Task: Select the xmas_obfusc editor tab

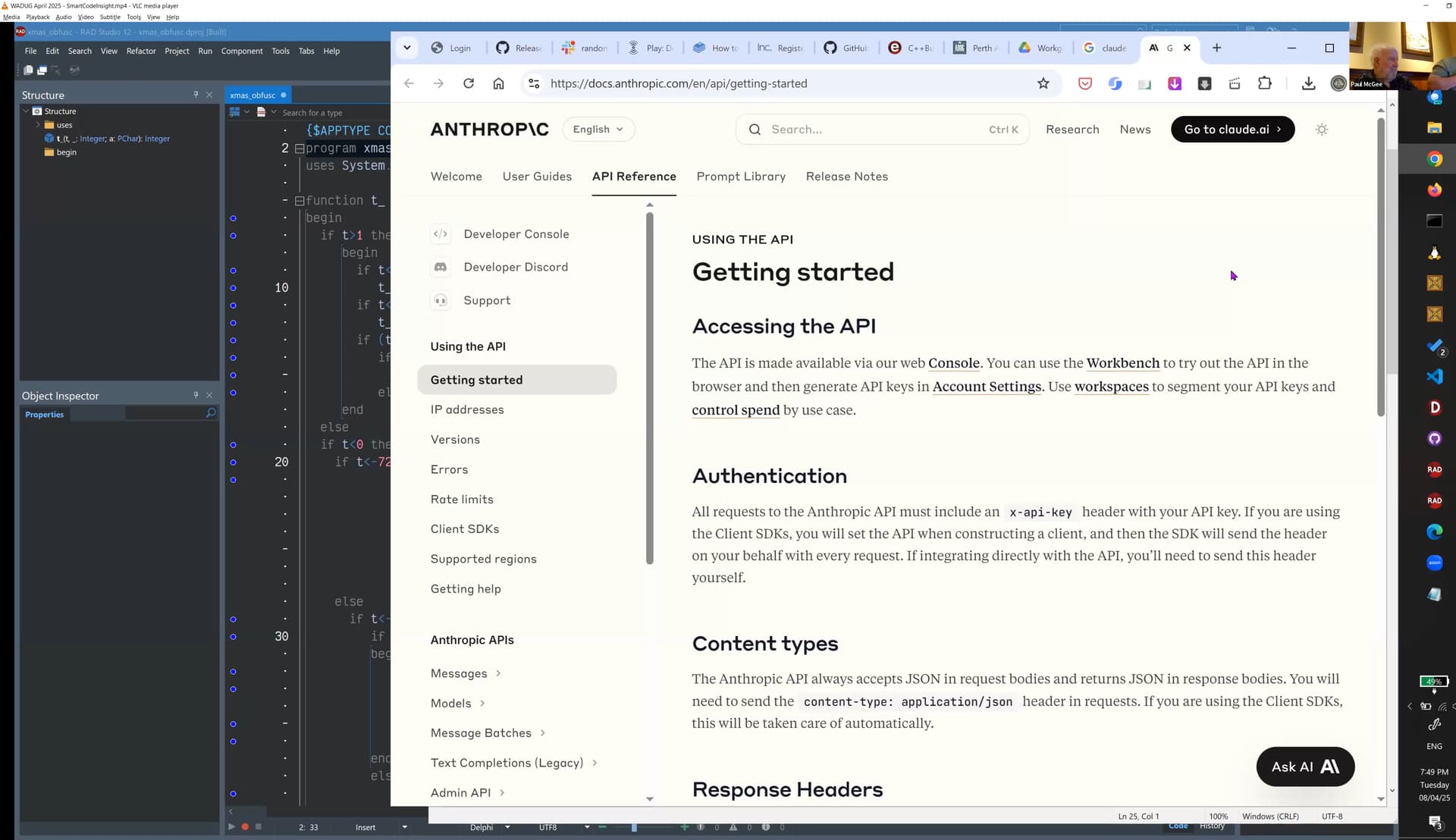Action: click(x=258, y=95)
